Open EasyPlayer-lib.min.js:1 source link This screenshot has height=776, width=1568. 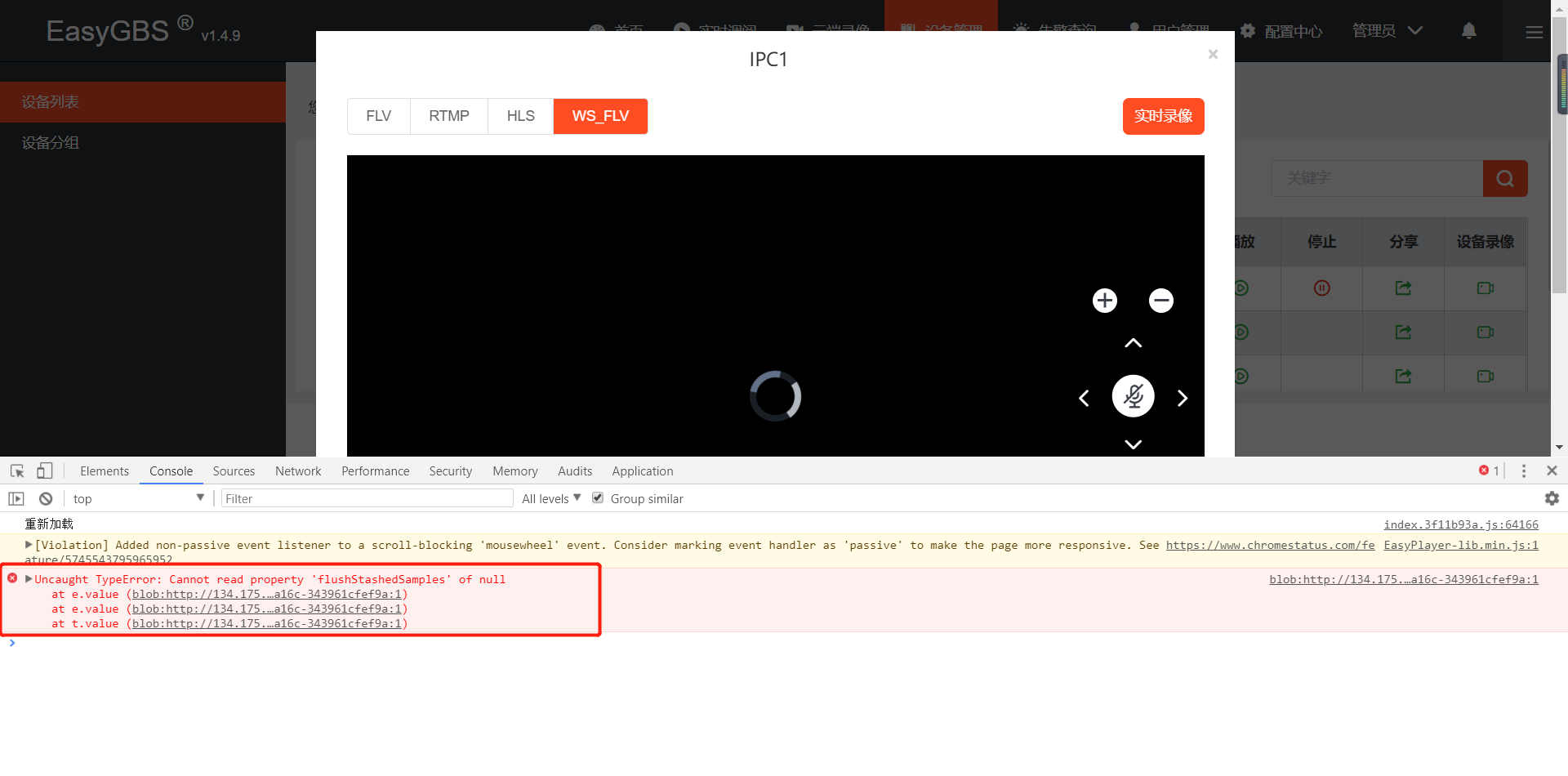[x=1461, y=545]
